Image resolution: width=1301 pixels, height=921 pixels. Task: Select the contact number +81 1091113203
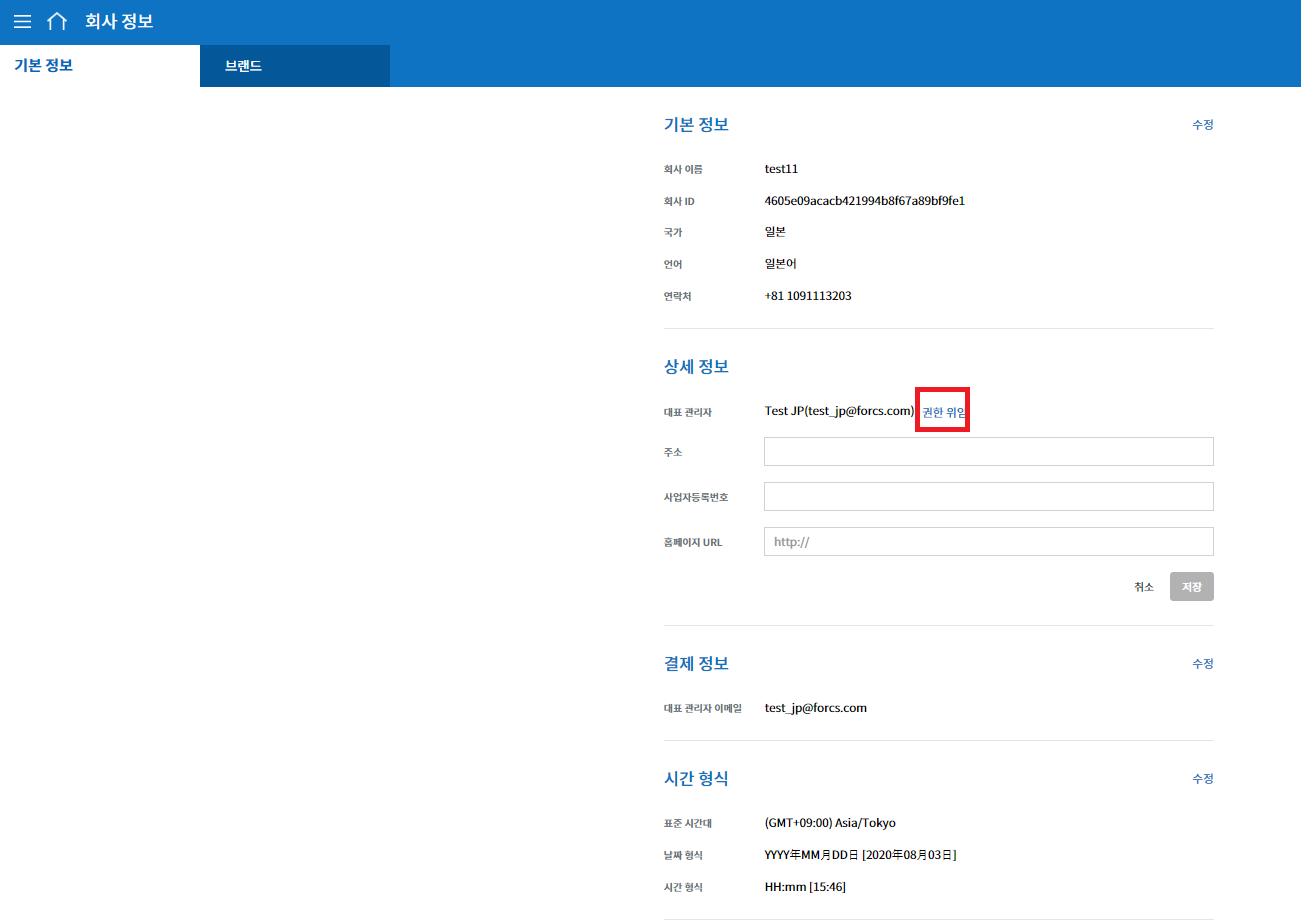(808, 296)
